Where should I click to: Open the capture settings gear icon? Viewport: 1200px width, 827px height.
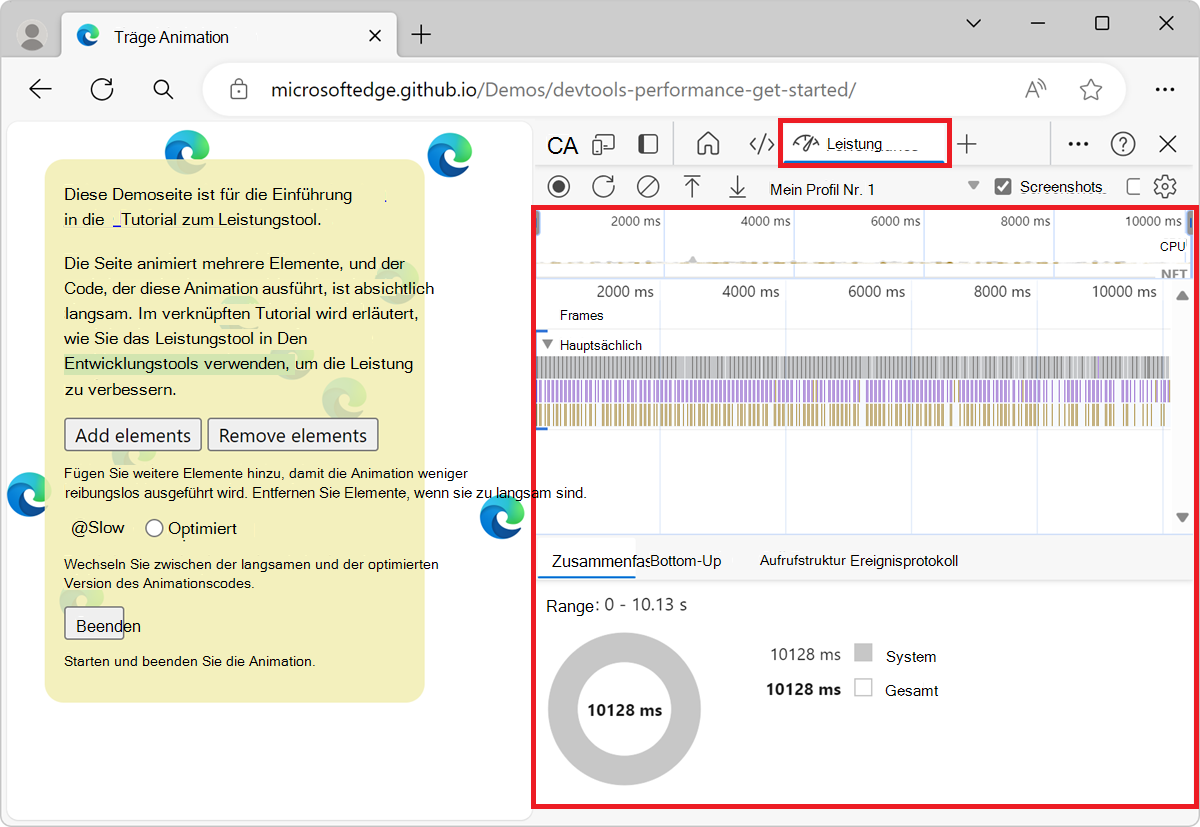pyautogui.click(x=1164, y=187)
